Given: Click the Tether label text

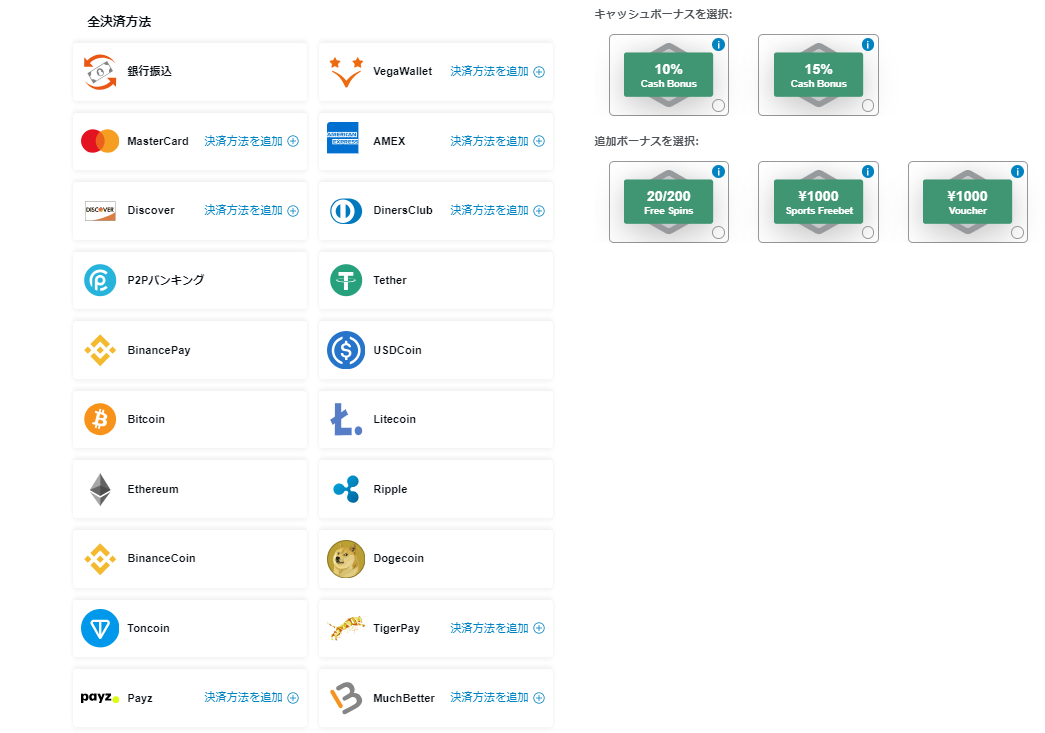Looking at the screenshot, I should coord(390,281).
